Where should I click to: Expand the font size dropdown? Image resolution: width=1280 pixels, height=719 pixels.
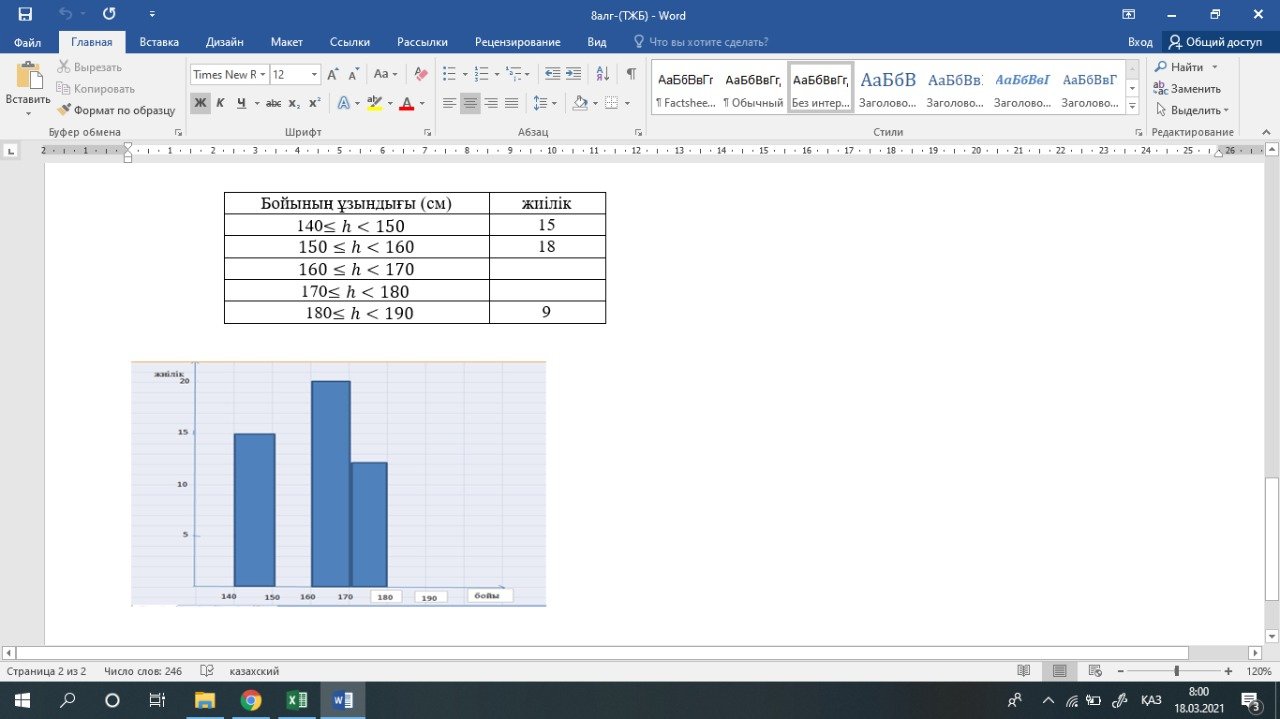(x=314, y=75)
